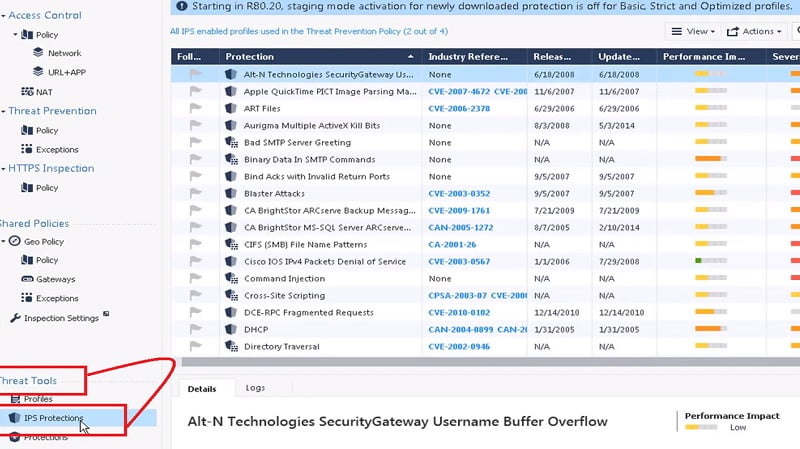Click shield icon of Bind Acks with Invalid Return Ports
The width and height of the screenshot is (800, 449).
coord(231,176)
